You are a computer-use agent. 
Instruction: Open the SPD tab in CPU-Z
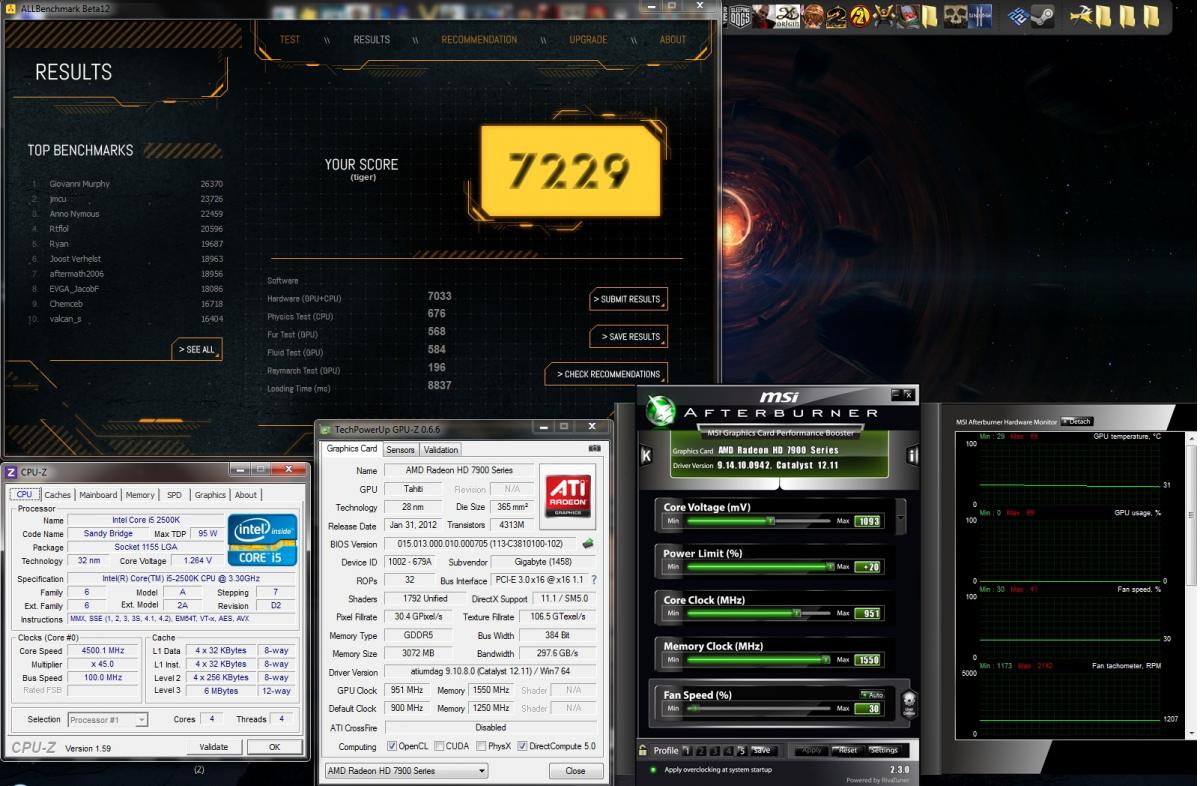pos(174,494)
